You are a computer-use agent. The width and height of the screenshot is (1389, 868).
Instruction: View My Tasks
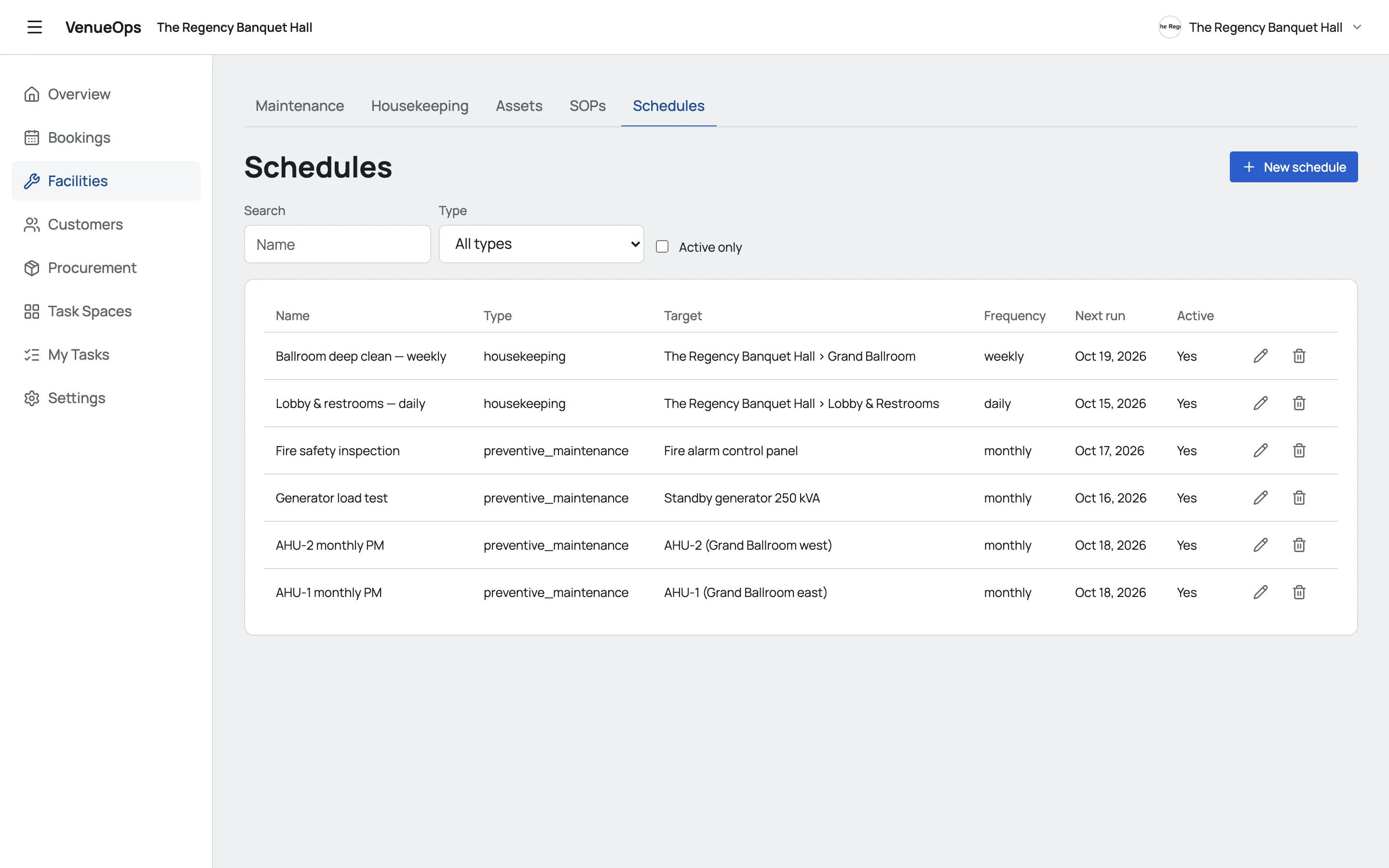tap(106, 355)
